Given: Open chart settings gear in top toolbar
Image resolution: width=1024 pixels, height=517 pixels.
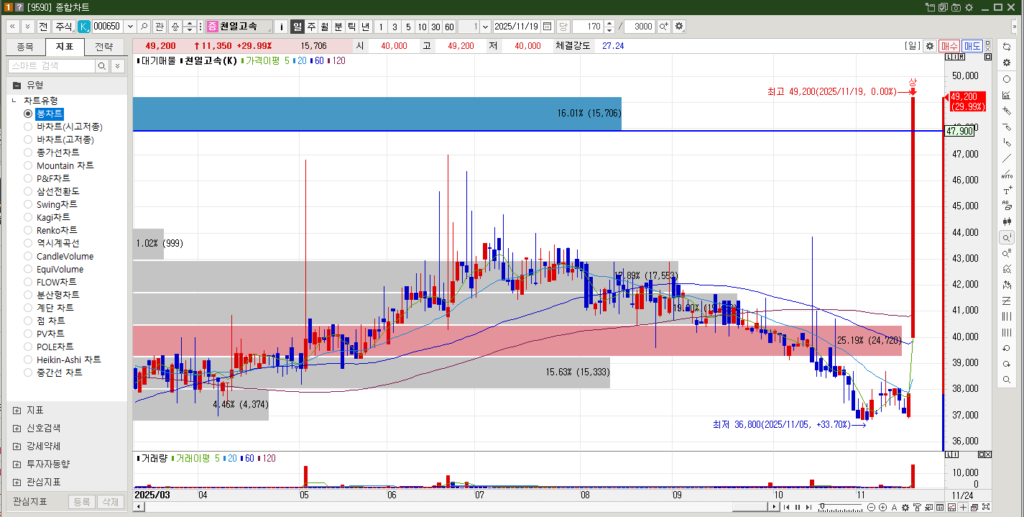Looking at the screenshot, I should (x=680, y=26).
